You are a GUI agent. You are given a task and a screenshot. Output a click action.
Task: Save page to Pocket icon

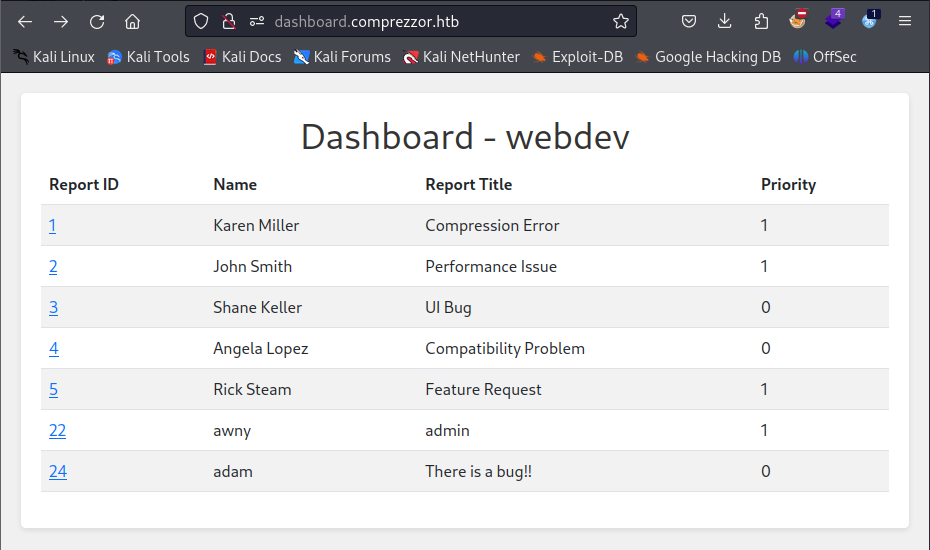(689, 22)
